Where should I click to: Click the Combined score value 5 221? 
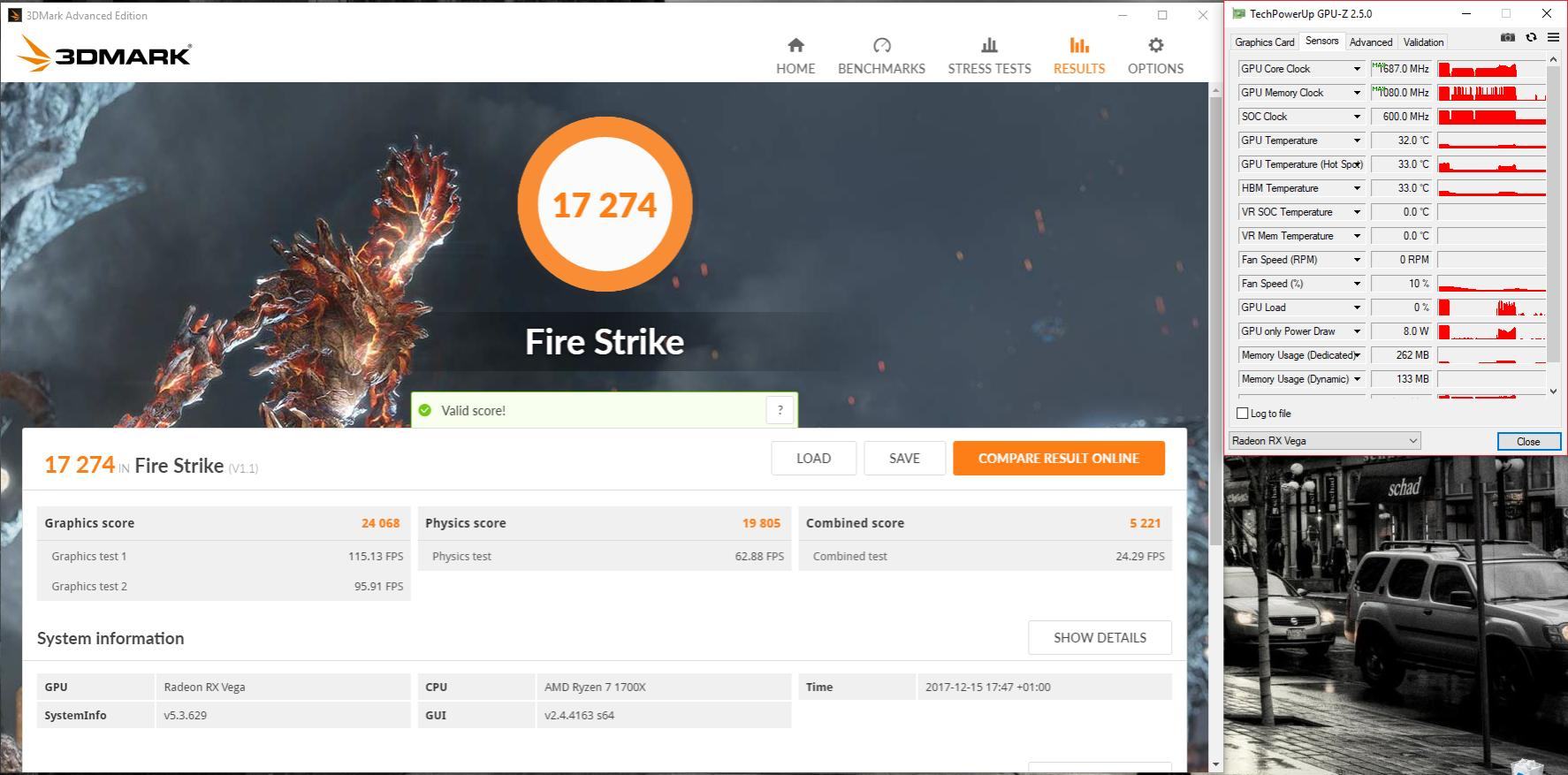pos(1145,523)
